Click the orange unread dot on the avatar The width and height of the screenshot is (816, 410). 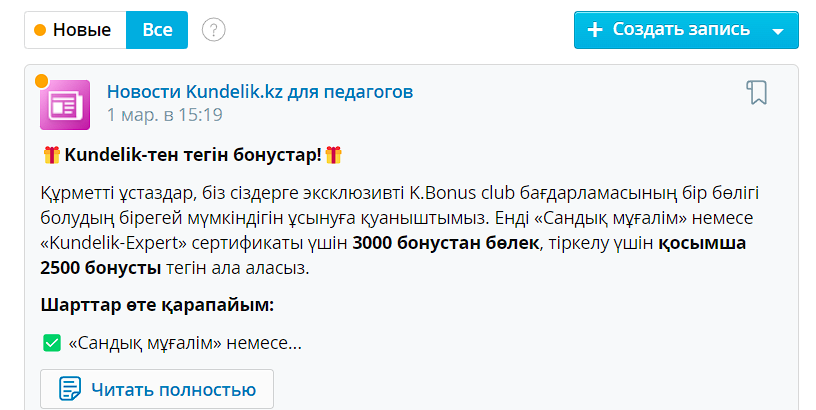42,81
